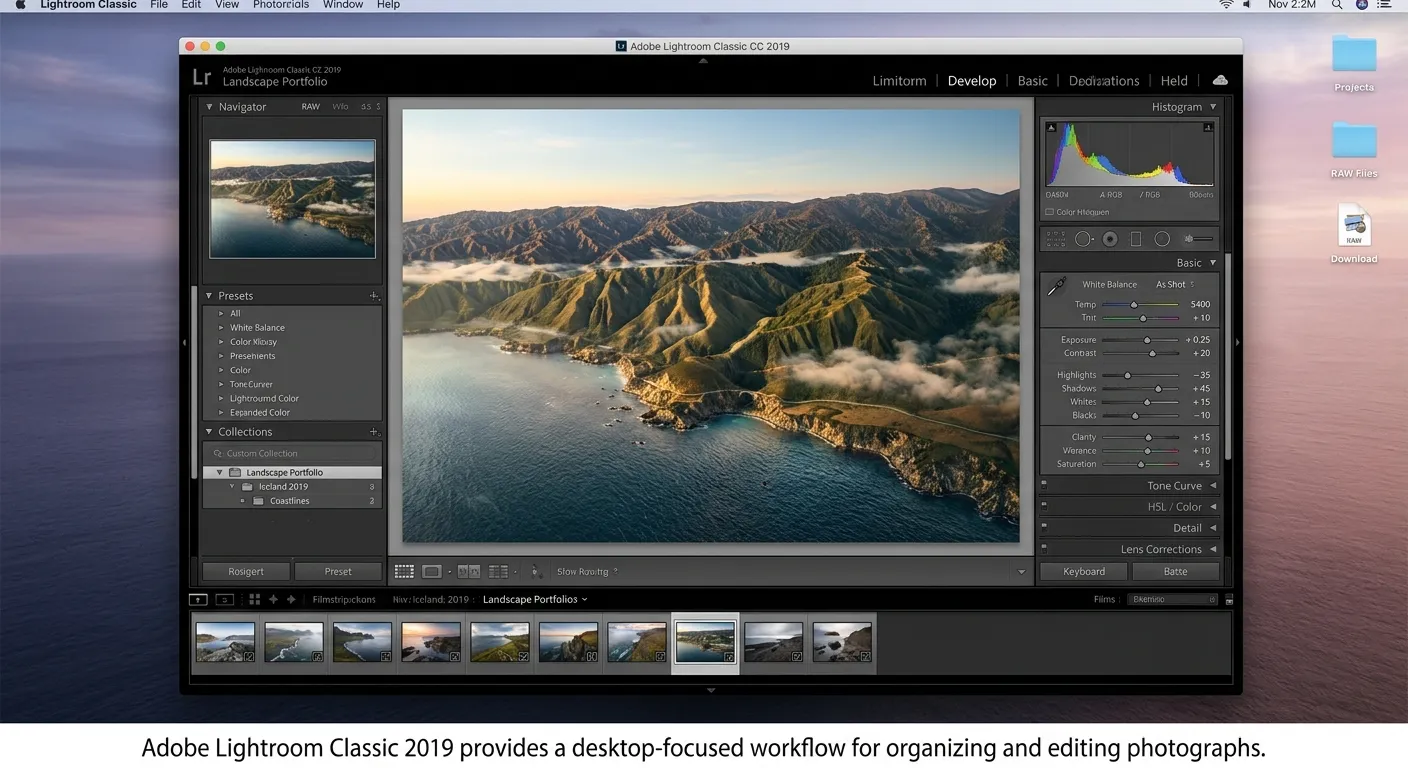Go back using filmstrip left arrow
This screenshot has height=768, width=1408.
pos(273,599)
